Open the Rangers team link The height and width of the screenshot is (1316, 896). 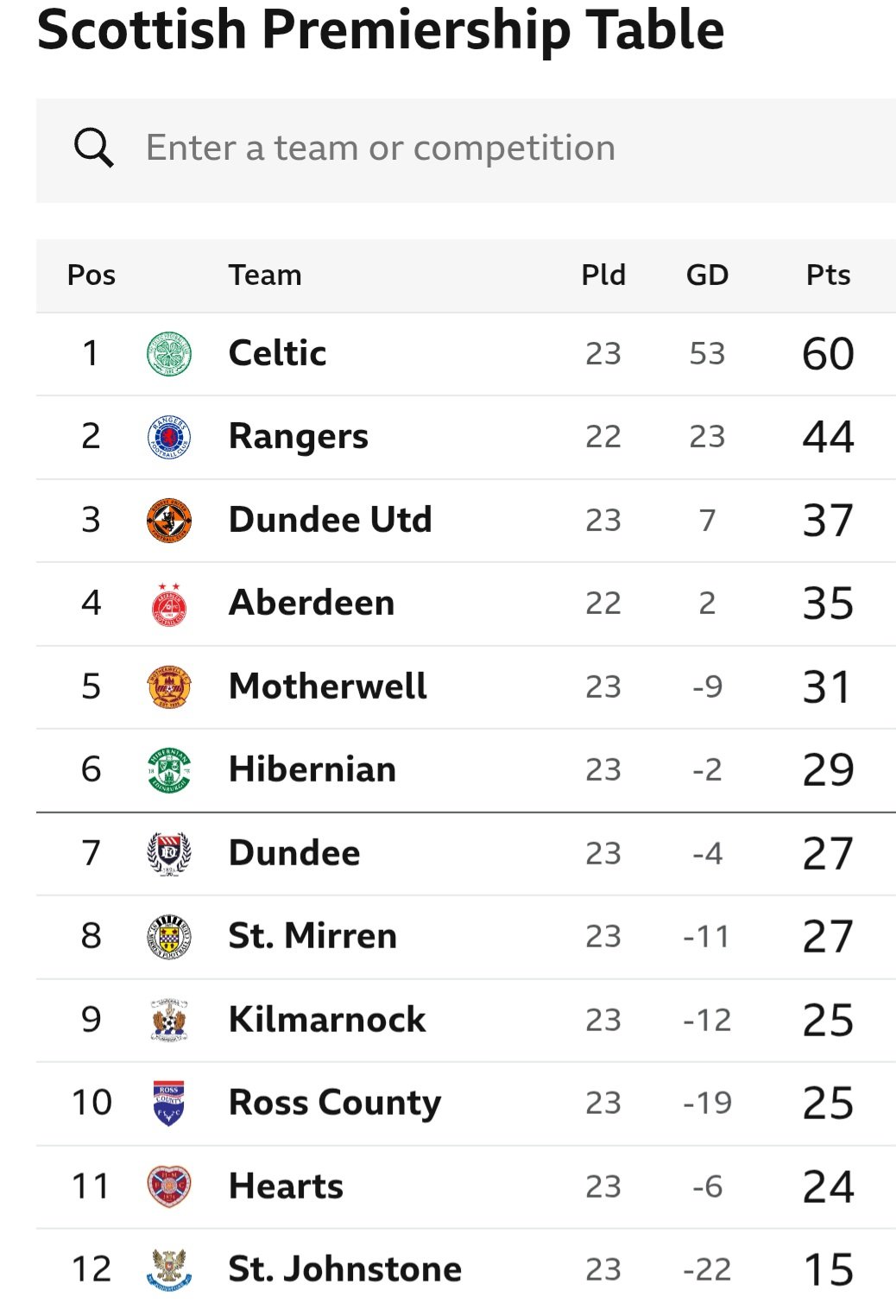pos(299,437)
